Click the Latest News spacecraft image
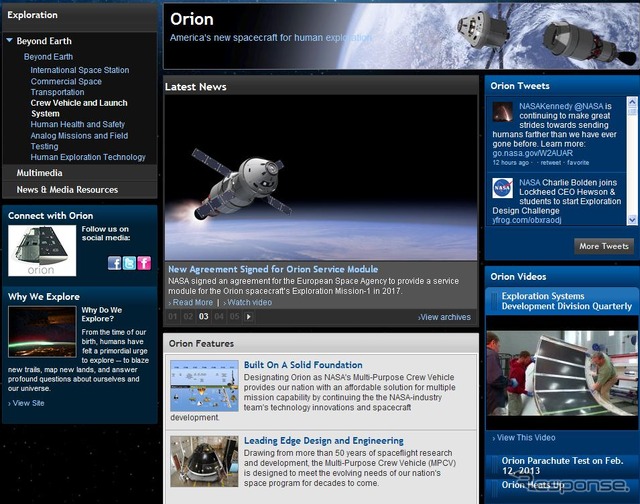This screenshot has width=640, height=504. click(321, 178)
